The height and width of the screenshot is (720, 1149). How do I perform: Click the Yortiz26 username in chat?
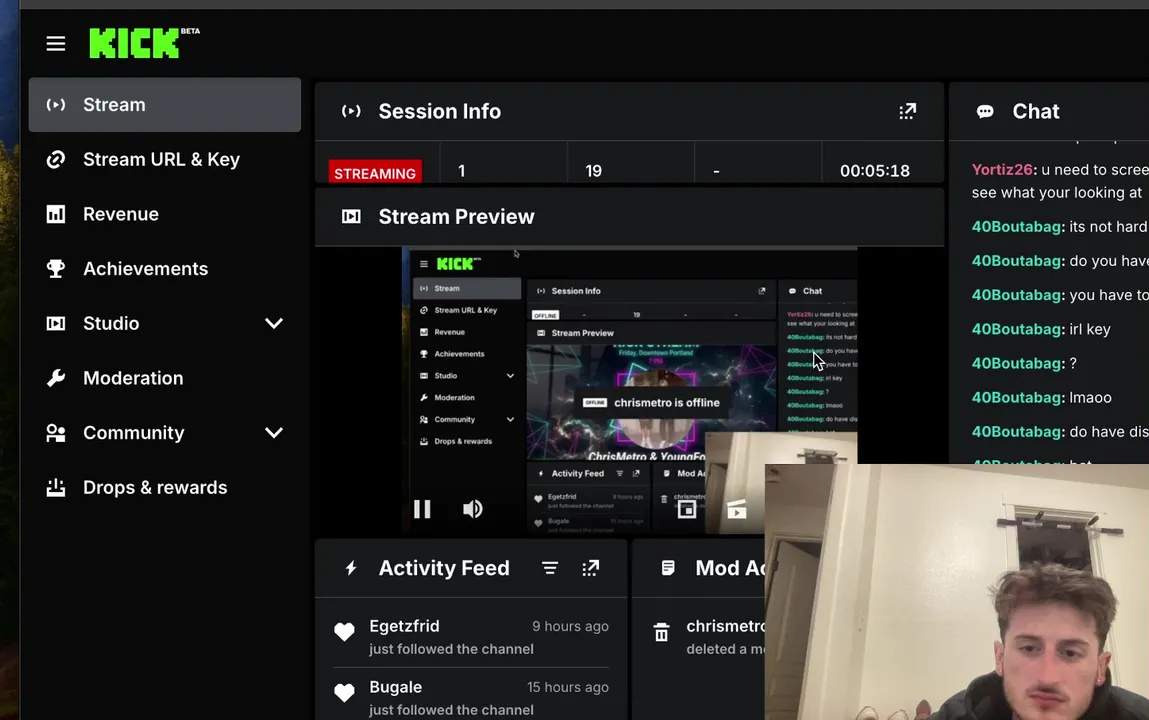[1003, 170]
